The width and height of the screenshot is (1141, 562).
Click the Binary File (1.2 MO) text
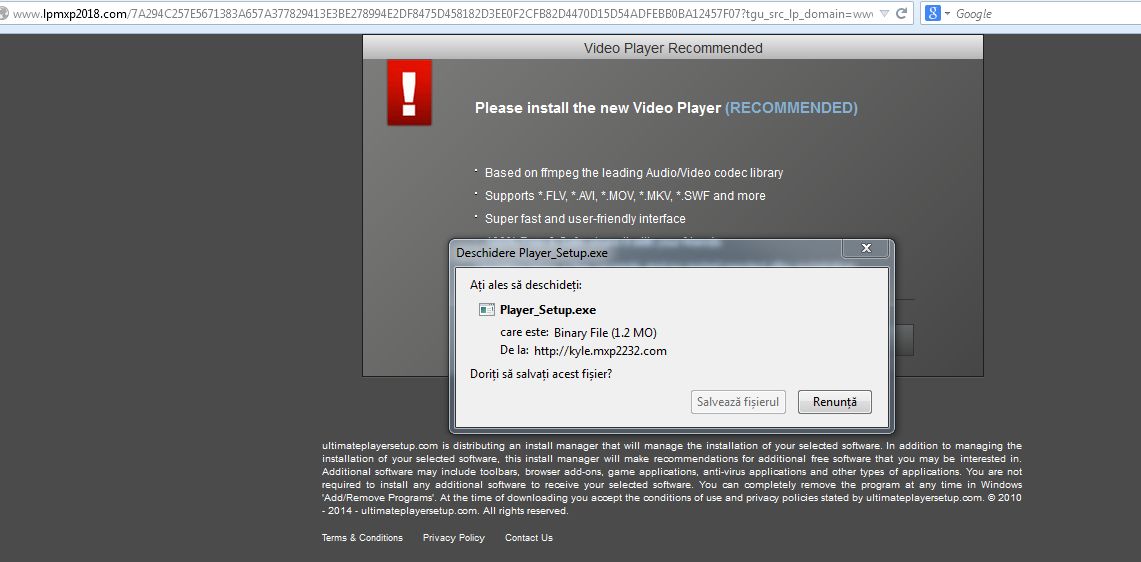click(605, 333)
